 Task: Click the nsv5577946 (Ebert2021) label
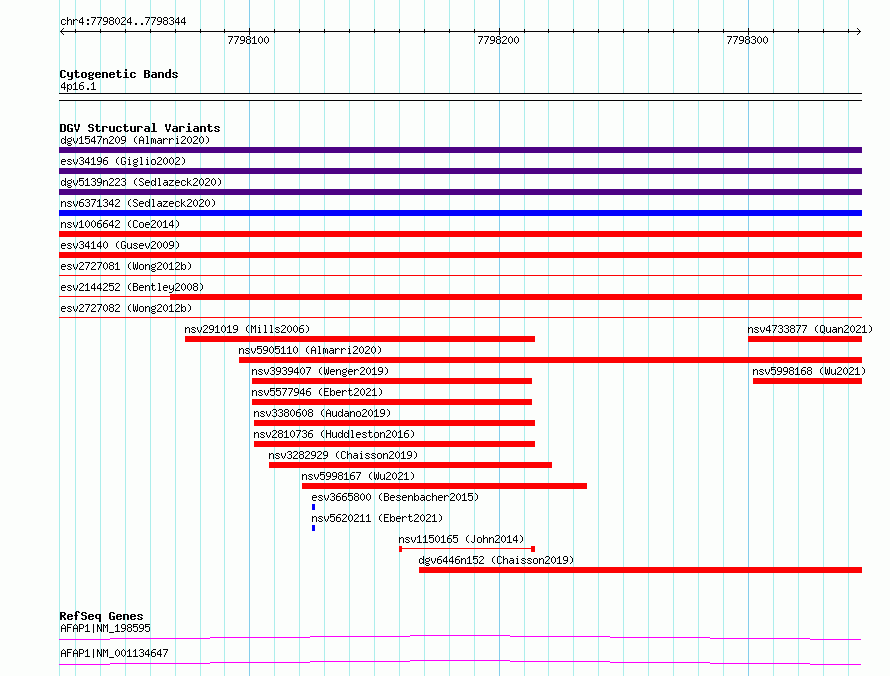point(317,392)
